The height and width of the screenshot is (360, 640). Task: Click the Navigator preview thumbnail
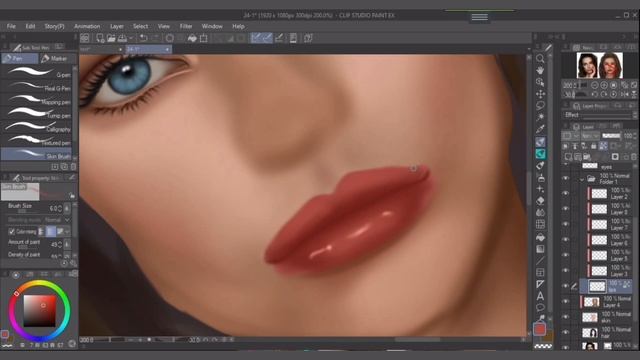point(600,65)
